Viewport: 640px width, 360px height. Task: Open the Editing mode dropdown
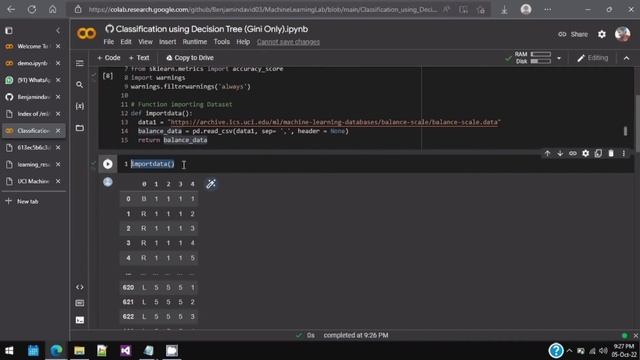point(593,58)
